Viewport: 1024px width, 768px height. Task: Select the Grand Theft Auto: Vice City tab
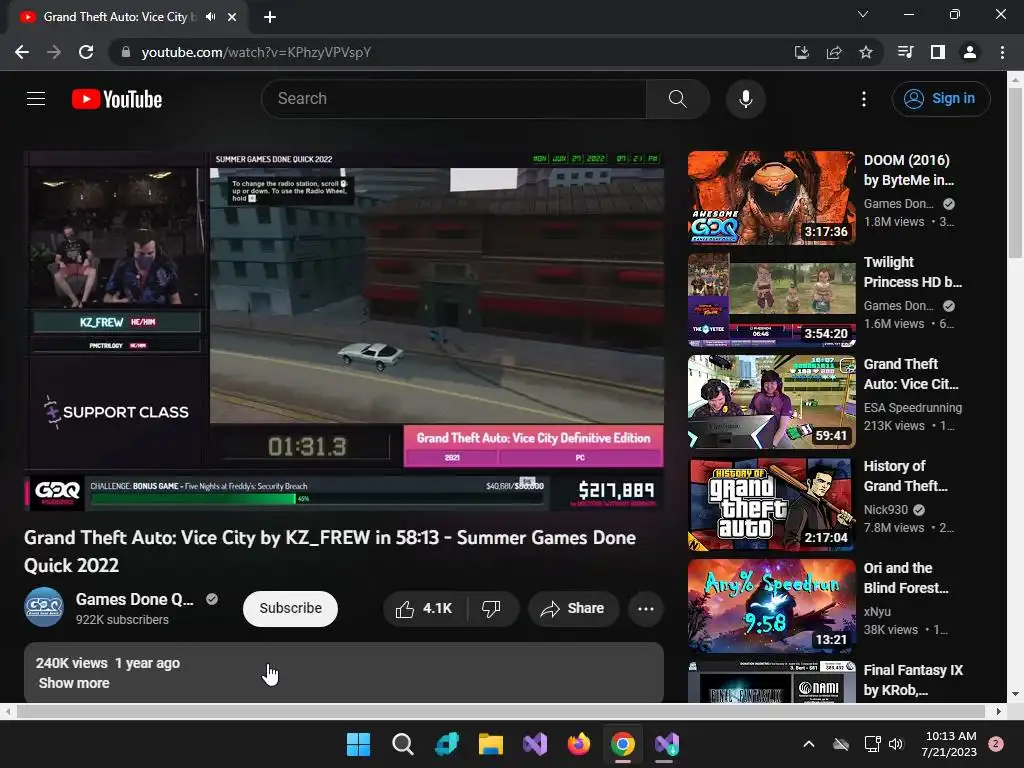click(120, 17)
